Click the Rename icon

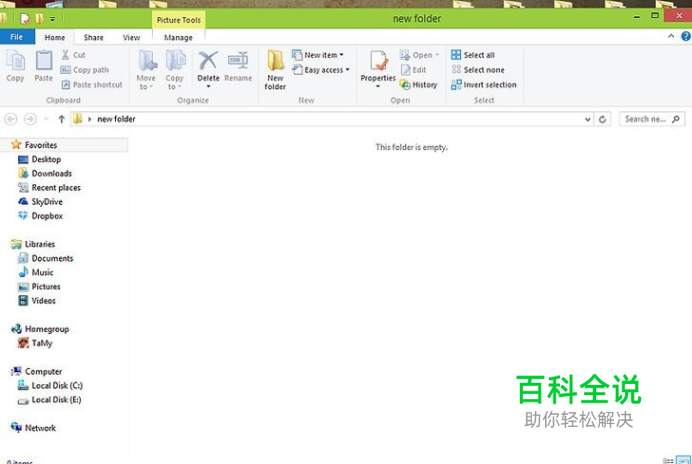coord(238,60)
